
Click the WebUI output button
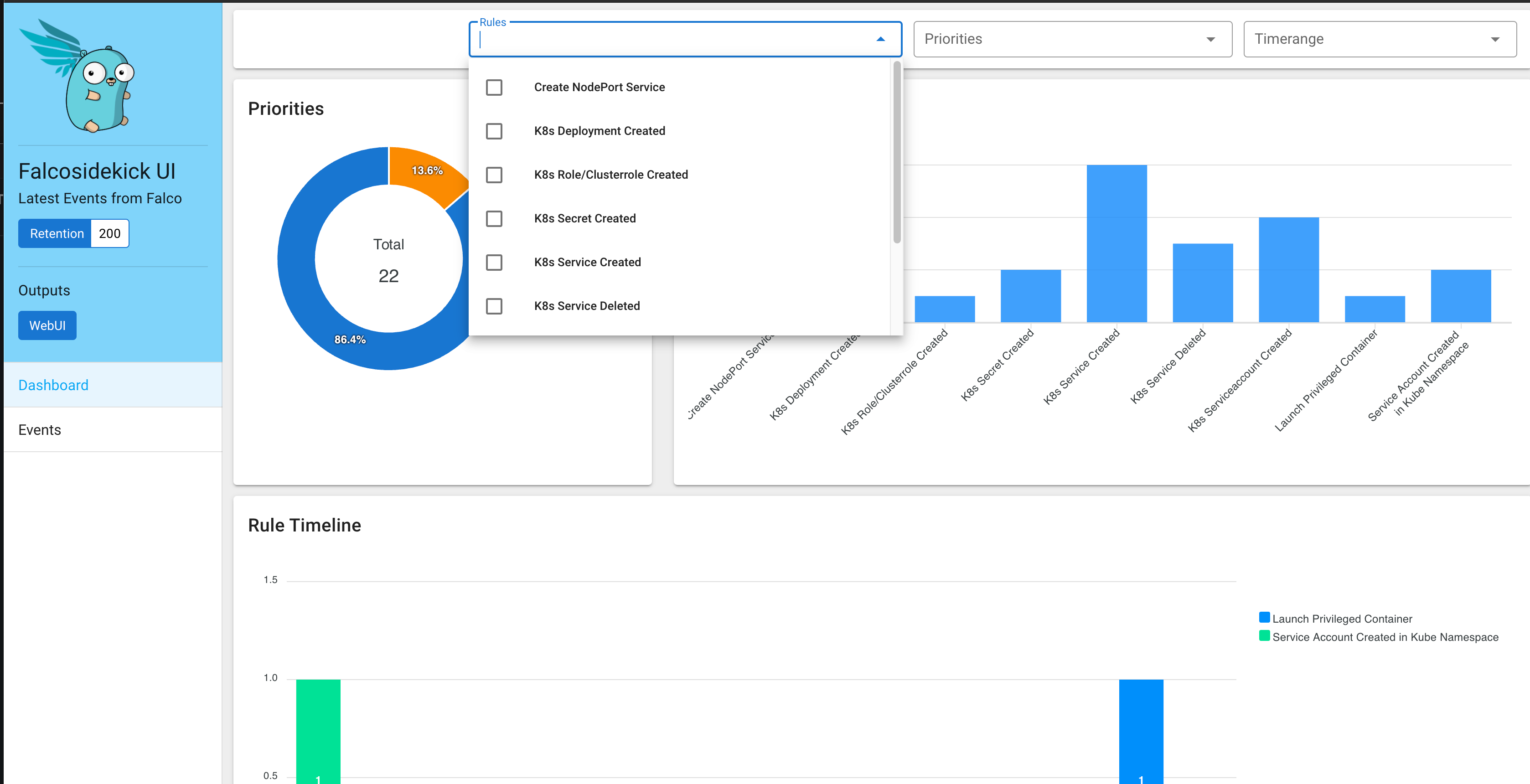(47, 325)
